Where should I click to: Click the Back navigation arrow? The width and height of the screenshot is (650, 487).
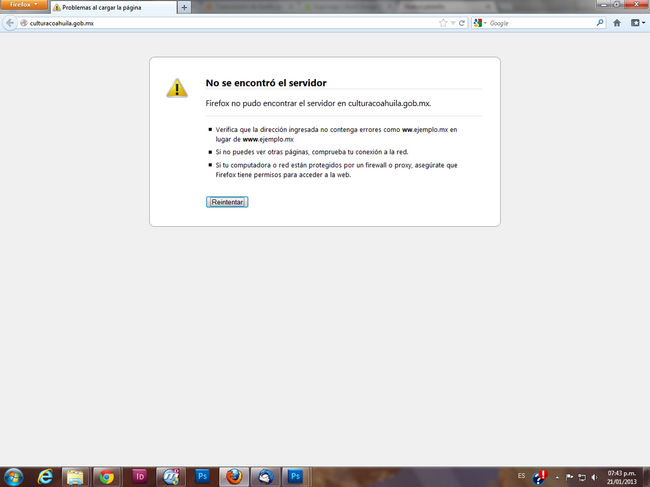pyautogui.click(x=10, y=22)
